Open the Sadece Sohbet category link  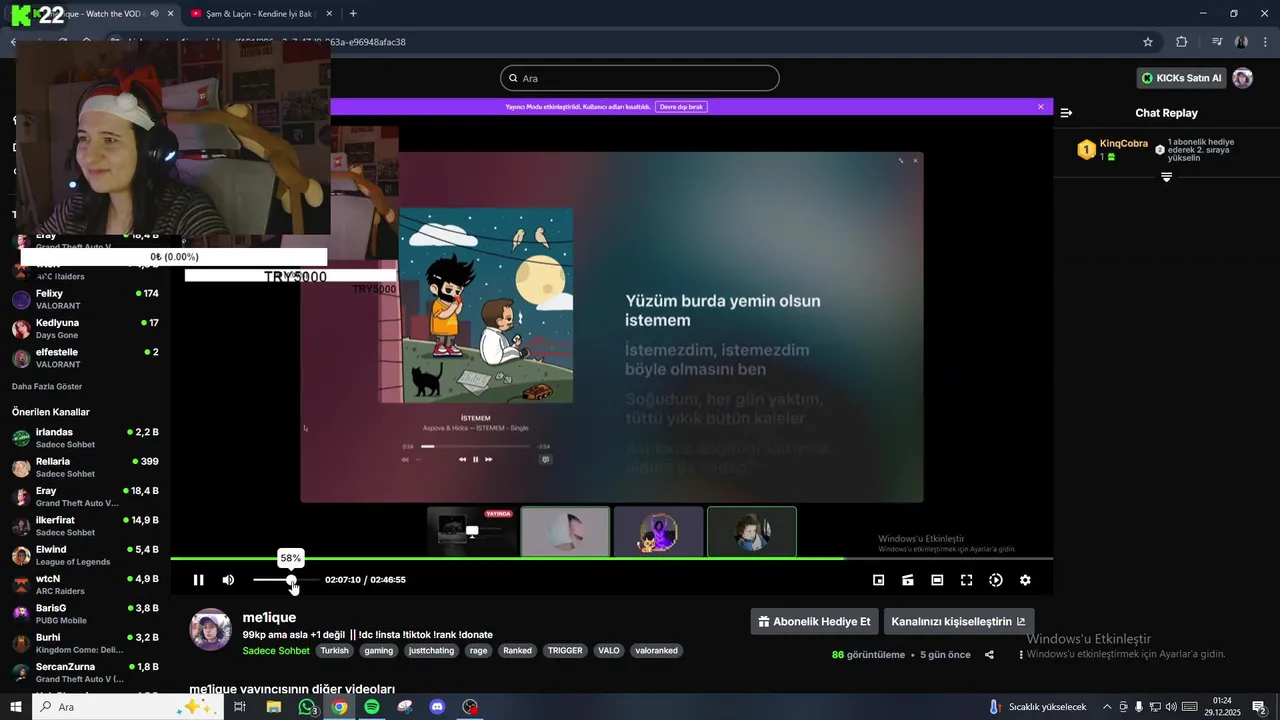pos(276,650)
